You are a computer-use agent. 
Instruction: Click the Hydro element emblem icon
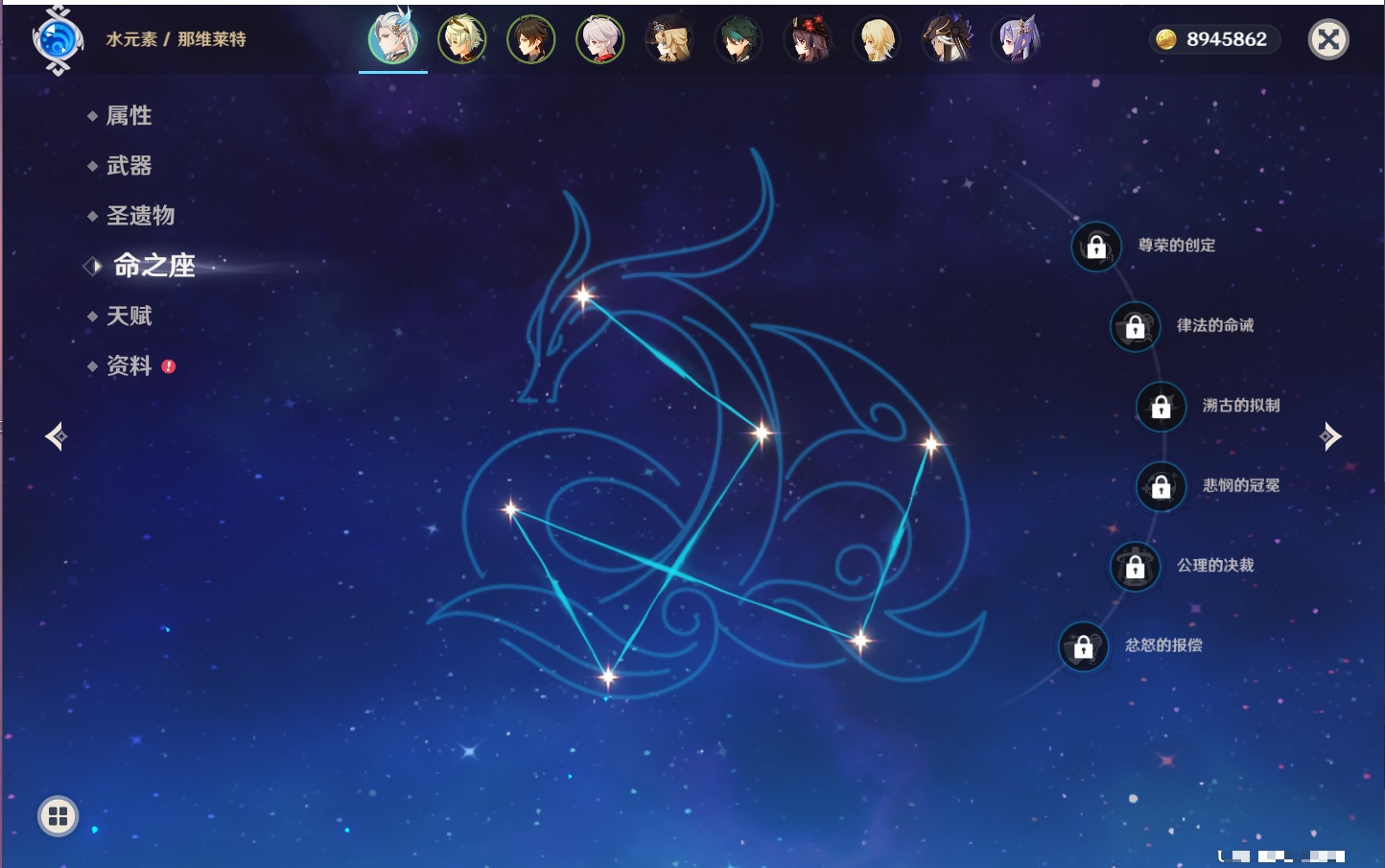[58, 40]
